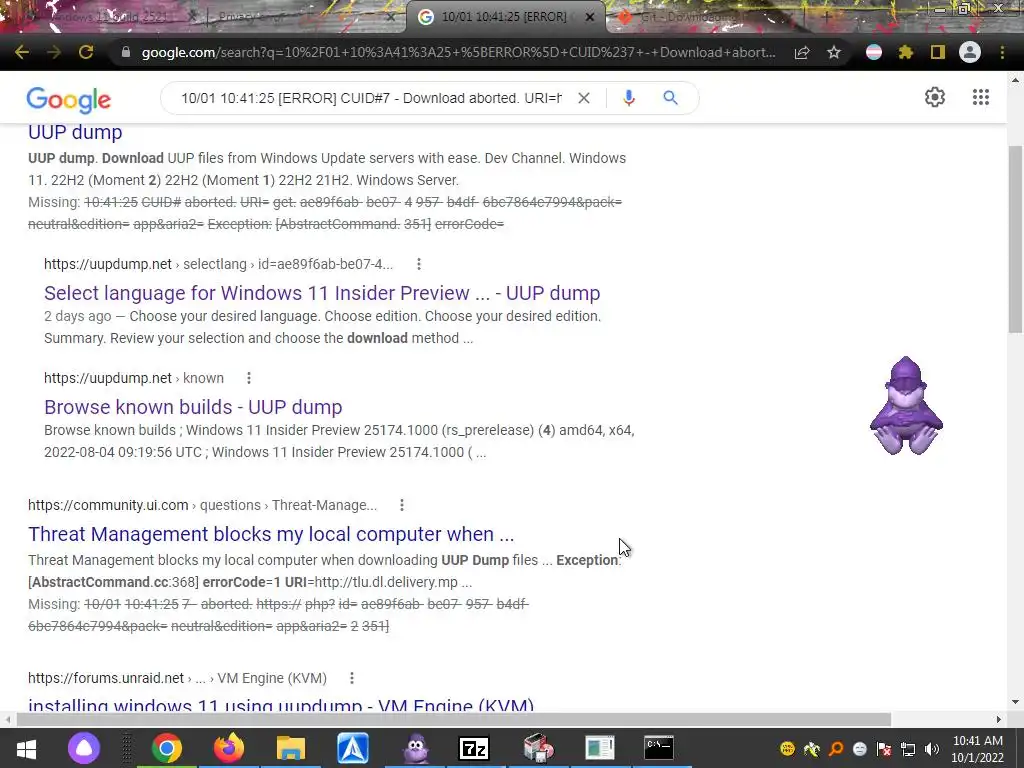Open the Extensions puzzle piece menu
1024x768 pixels.
coord(906,52)
